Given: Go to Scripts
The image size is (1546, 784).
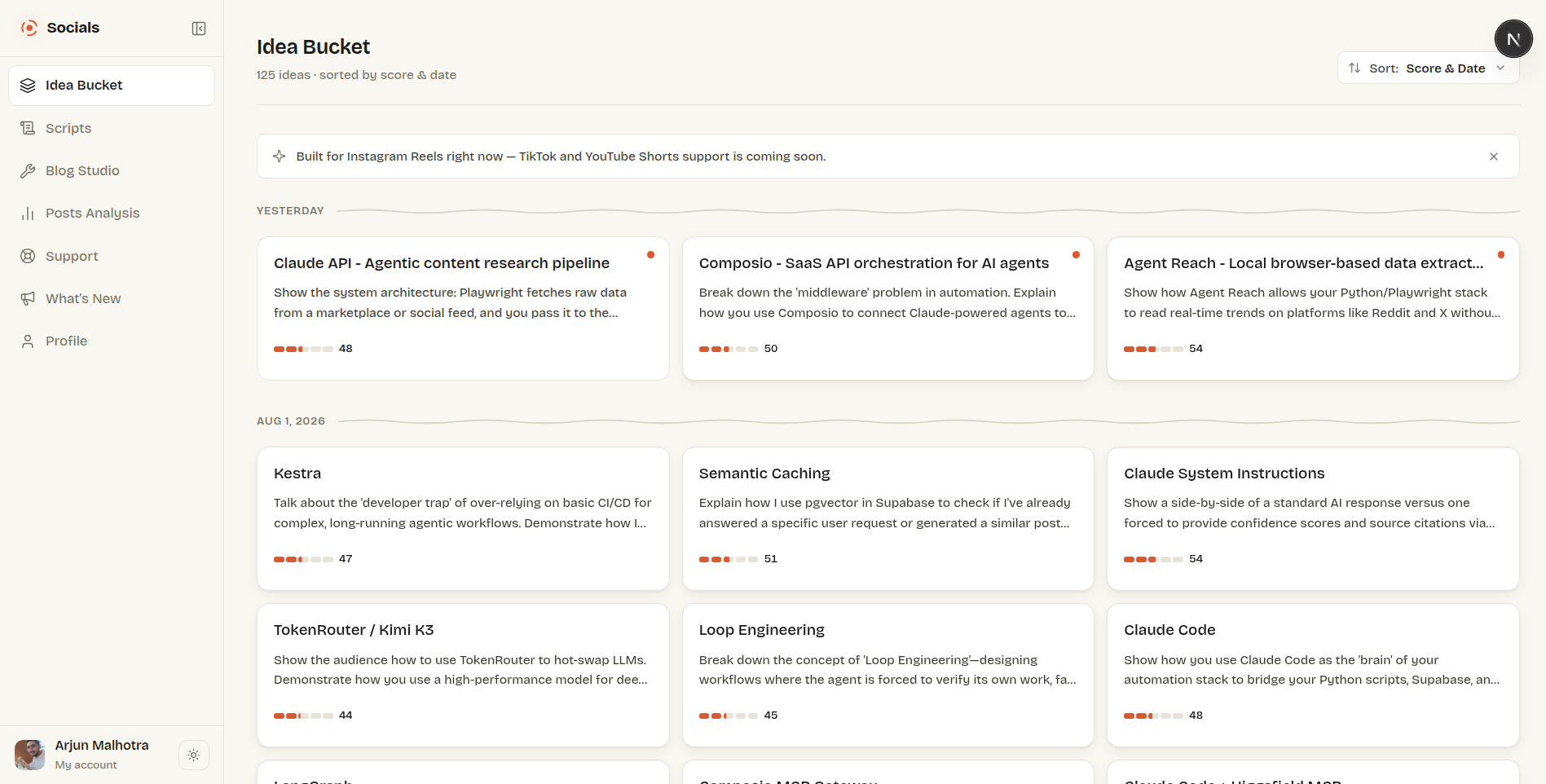Looking at the screenshot, I should 112,128.
